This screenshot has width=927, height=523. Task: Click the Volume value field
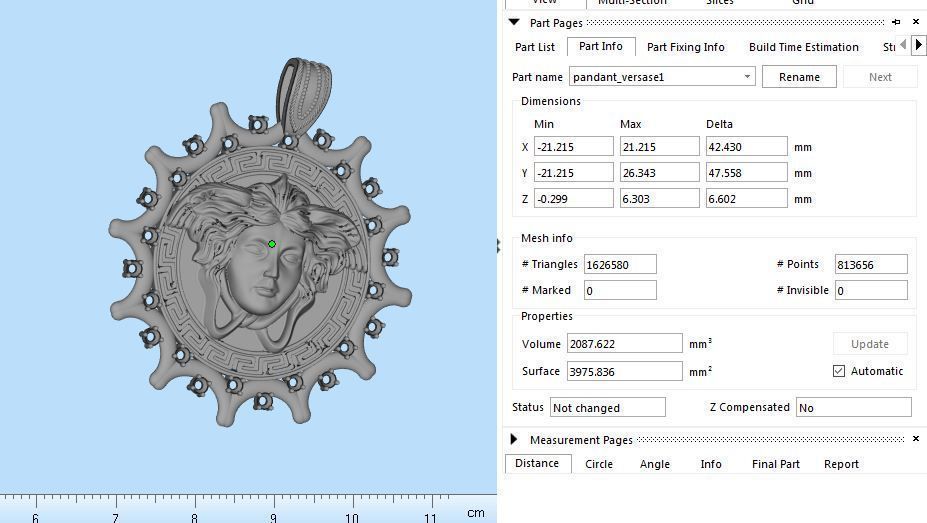pos(624,343)
